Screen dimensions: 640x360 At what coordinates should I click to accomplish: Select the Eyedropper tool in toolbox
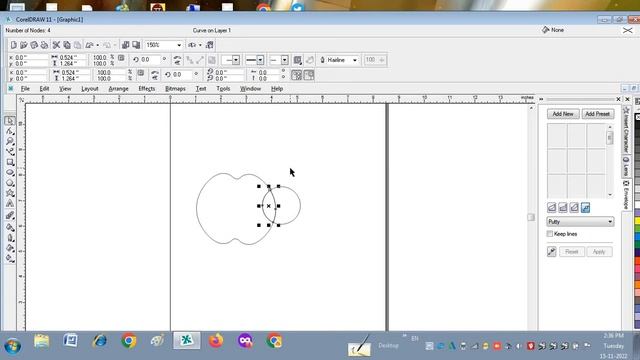point(10,227)
